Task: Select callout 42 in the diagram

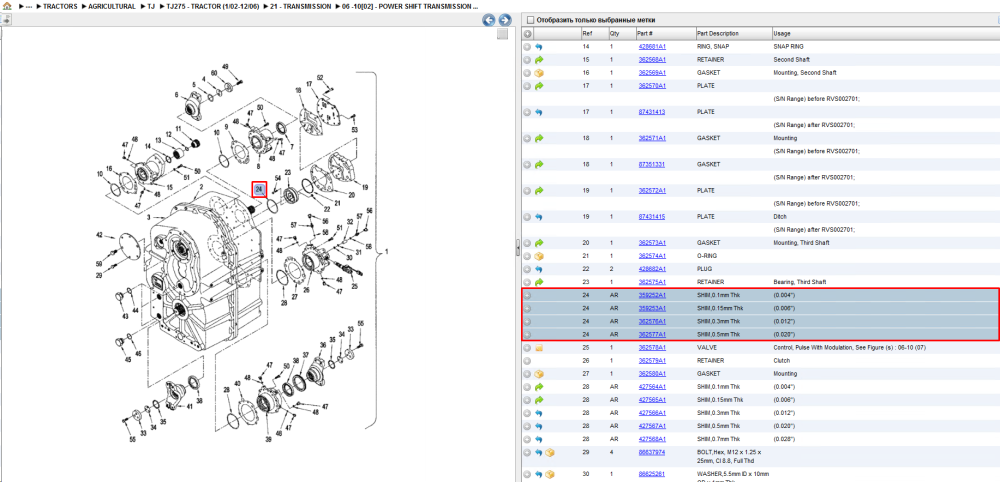Action: [99, 235]
